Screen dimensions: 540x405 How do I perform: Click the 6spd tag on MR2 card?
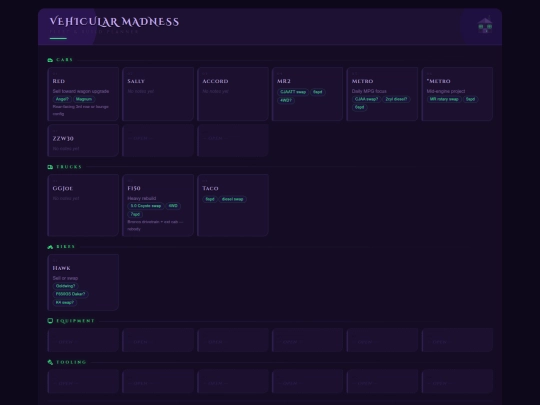pyautogui.click(x=318, y=92)
